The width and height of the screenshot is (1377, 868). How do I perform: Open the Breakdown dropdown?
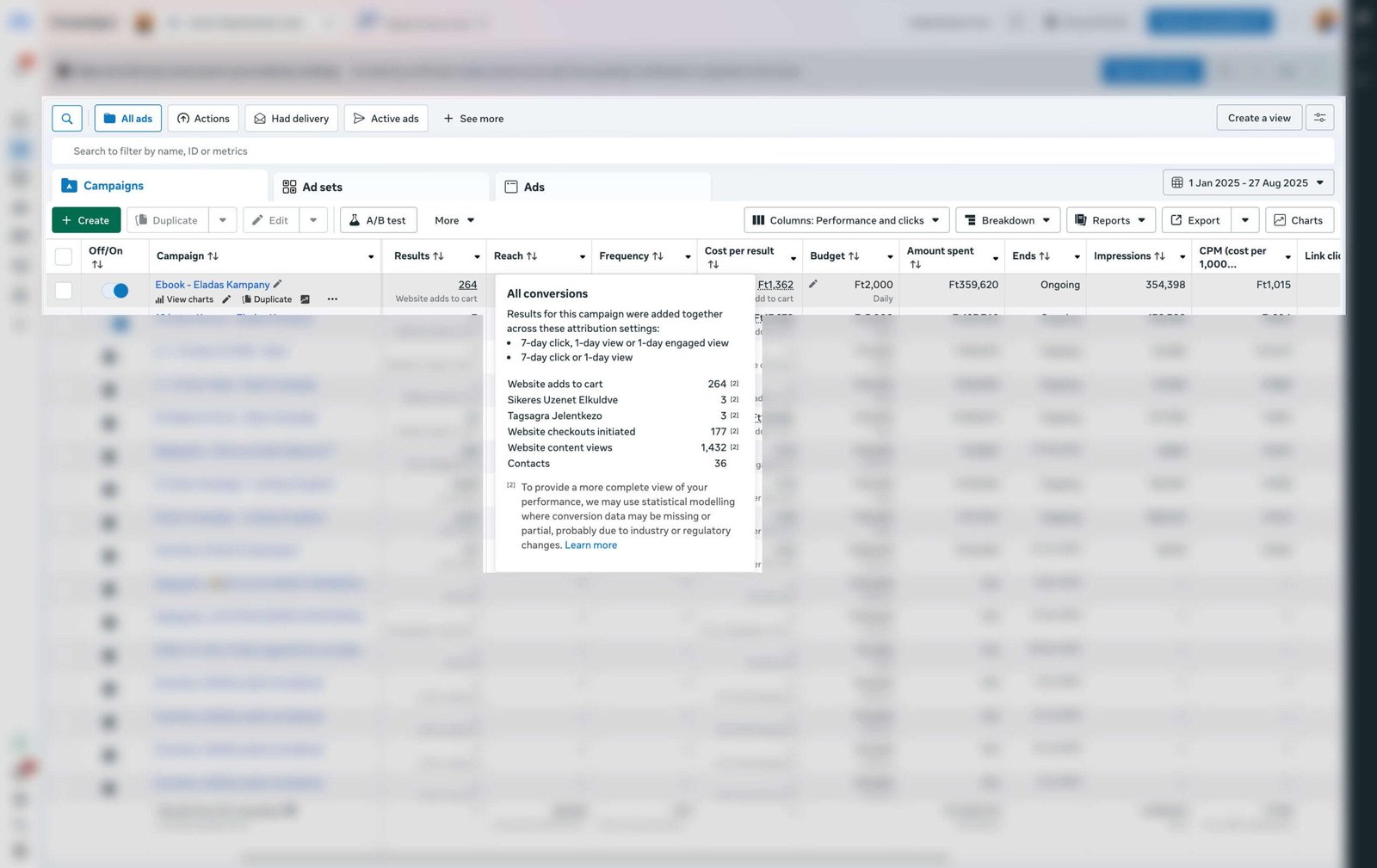(x=1007, y=220)
